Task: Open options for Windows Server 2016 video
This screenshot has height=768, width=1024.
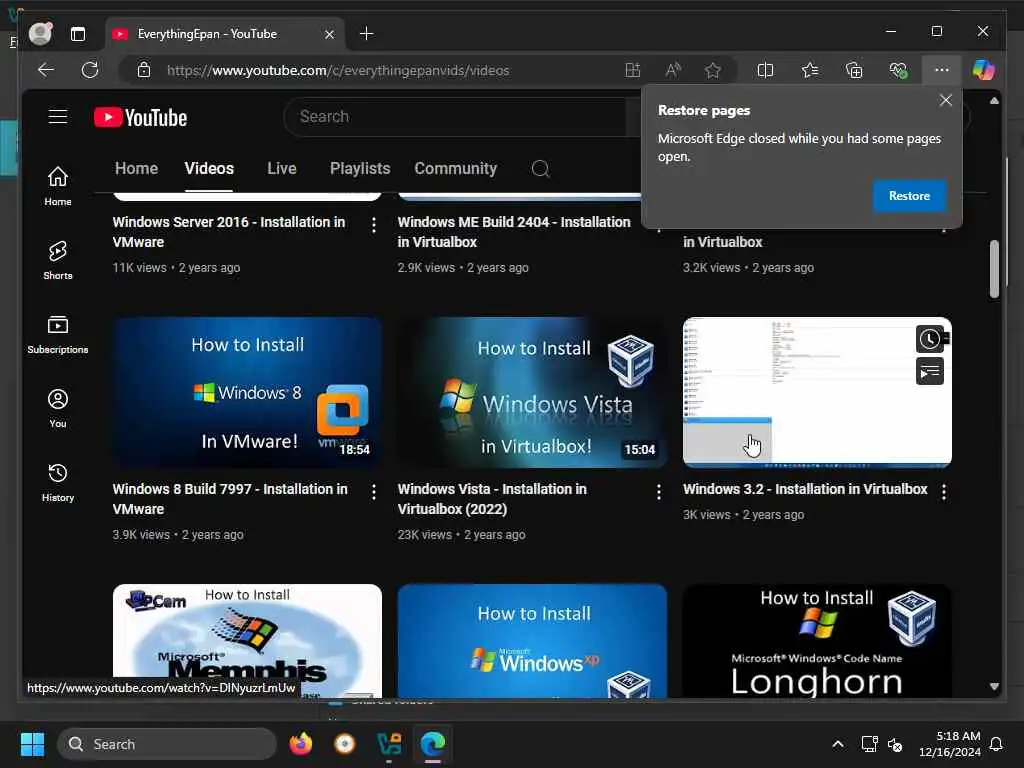Action: (374, 225)
